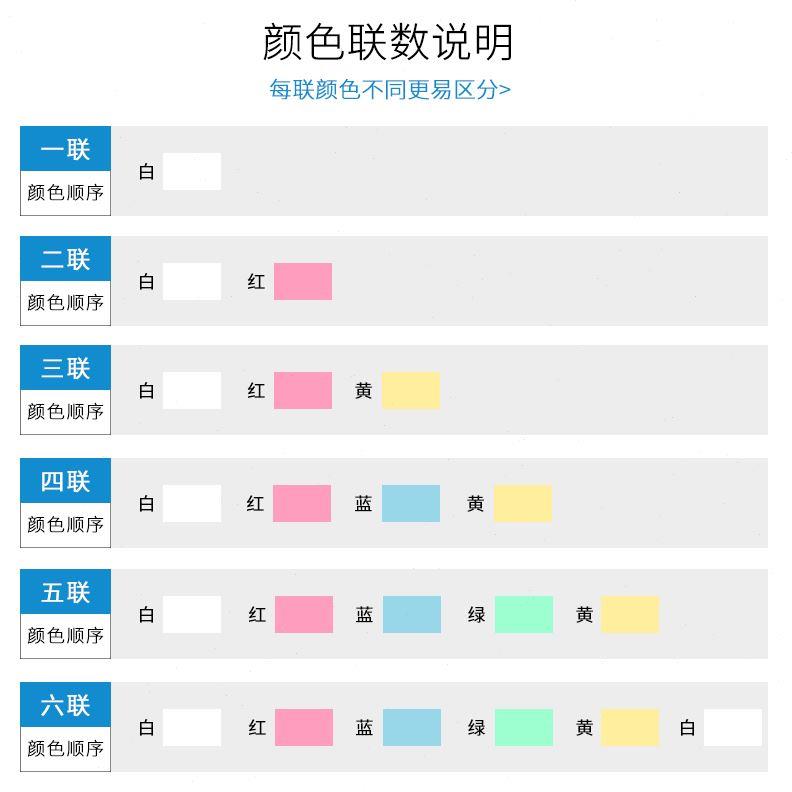The height and width of the screenshot is (792, 792).
Task: Select the 四联 blue header label
Action: [66, 481]
